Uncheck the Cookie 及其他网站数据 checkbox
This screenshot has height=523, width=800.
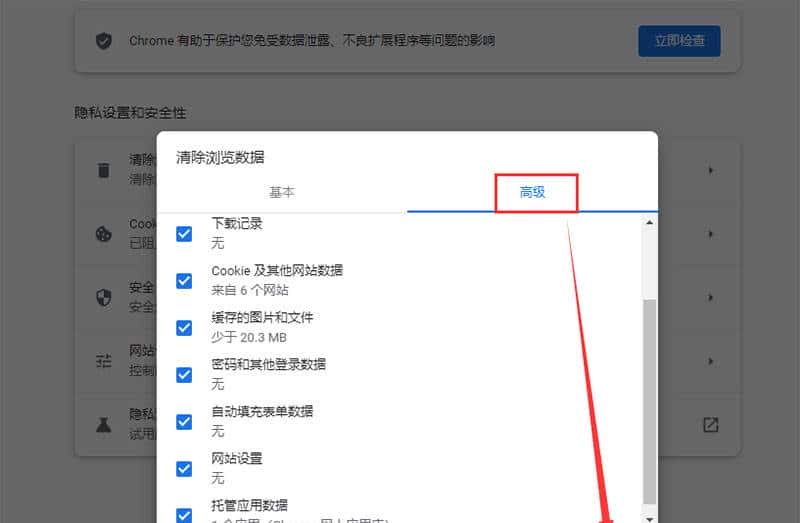[x=184, y=281]
